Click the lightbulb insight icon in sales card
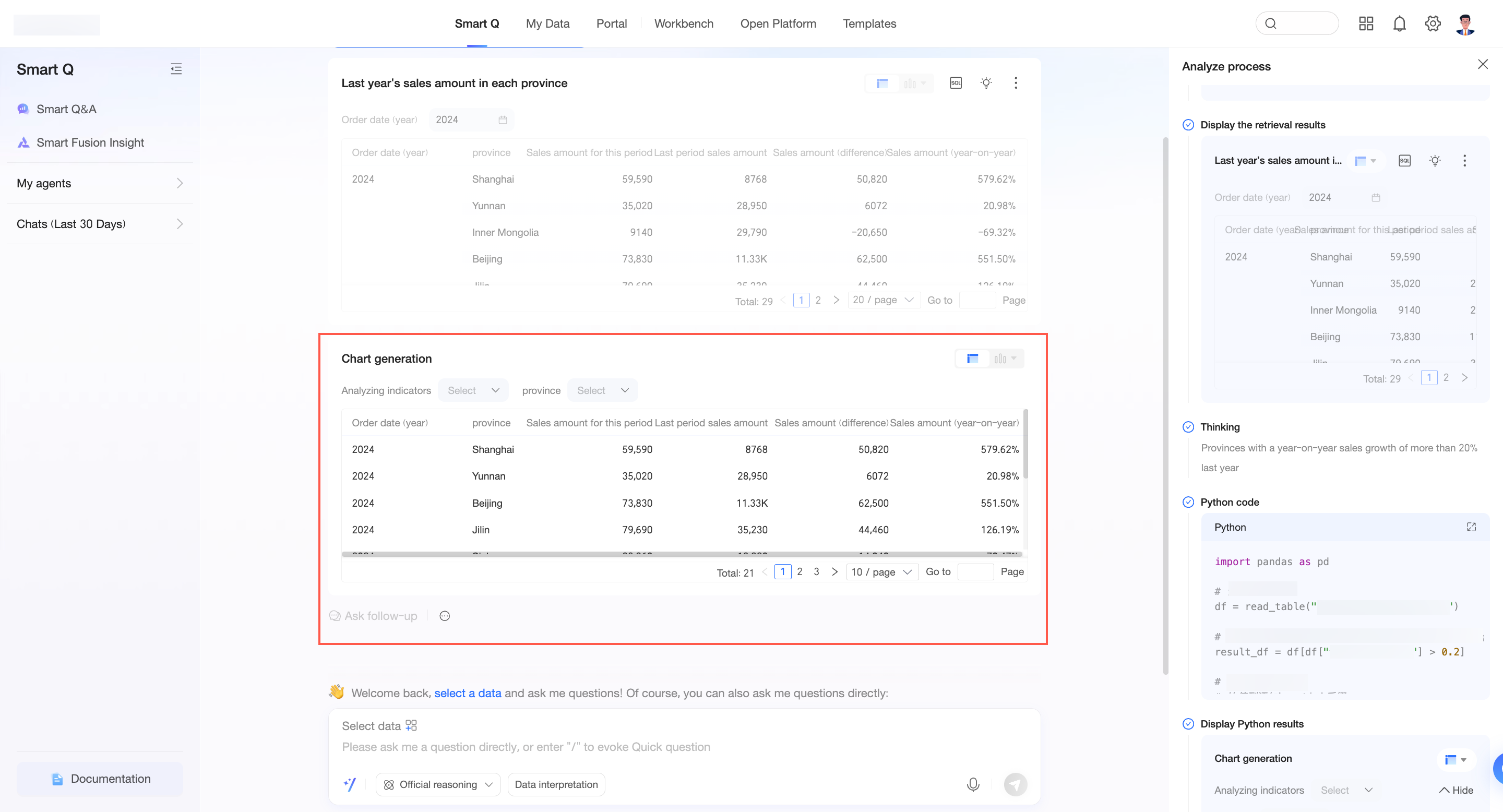The height and width of the screenshot is (812, 1503). tap(986, 83)
